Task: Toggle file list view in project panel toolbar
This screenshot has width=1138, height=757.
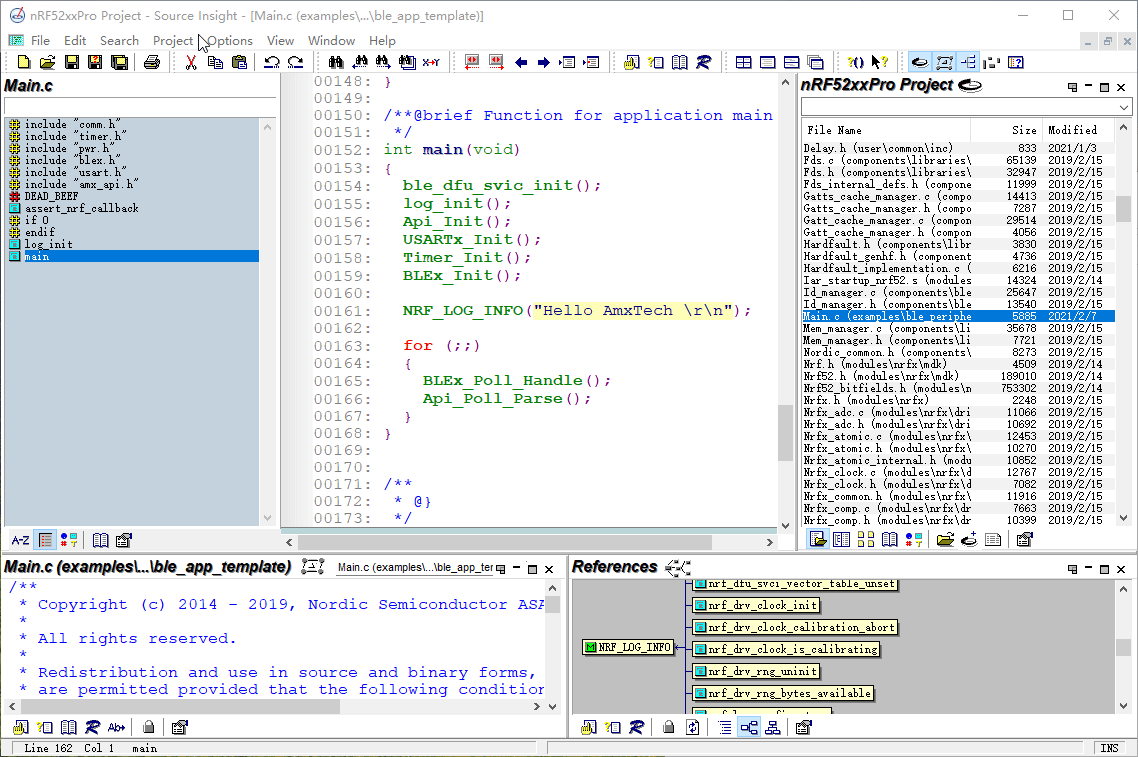Action: (818, 539)
